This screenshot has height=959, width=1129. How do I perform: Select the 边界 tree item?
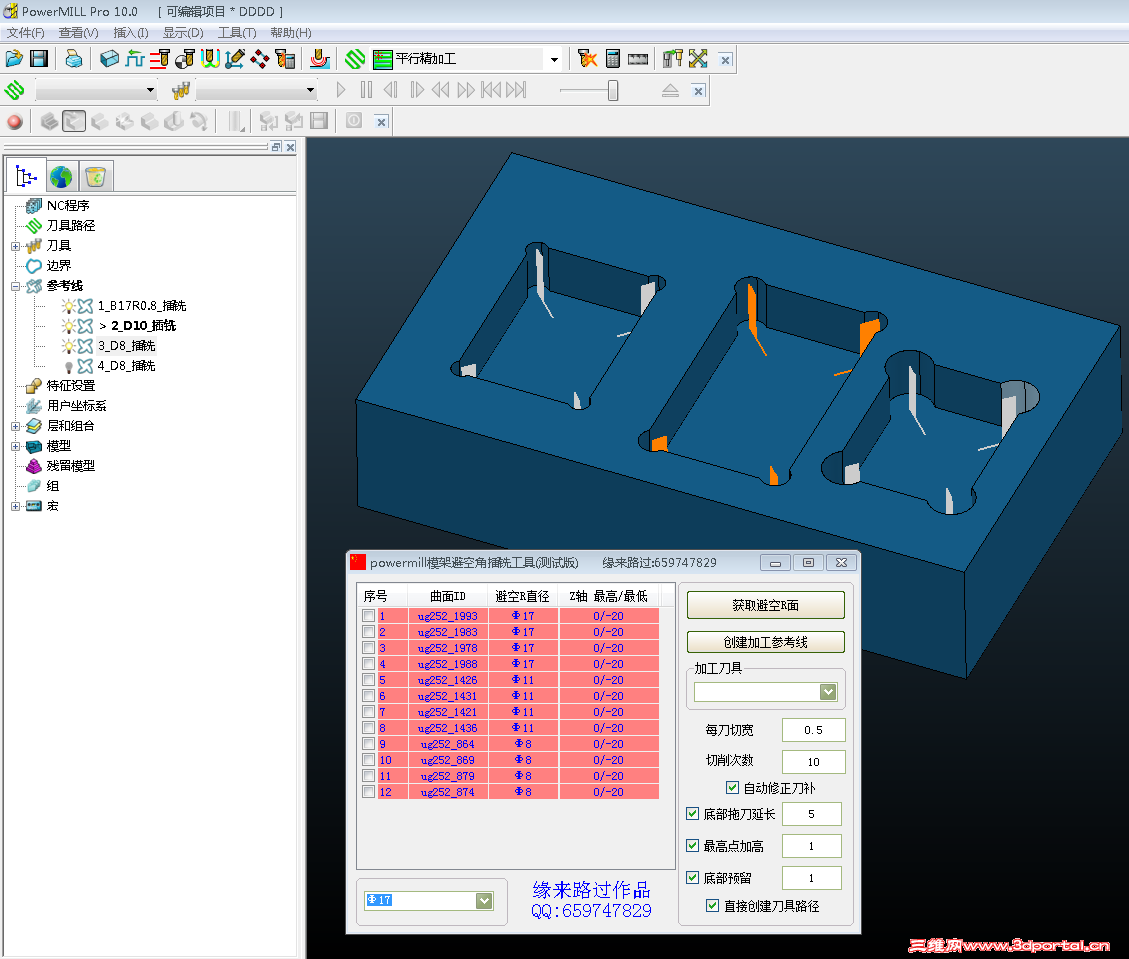(x=58, y=266)
